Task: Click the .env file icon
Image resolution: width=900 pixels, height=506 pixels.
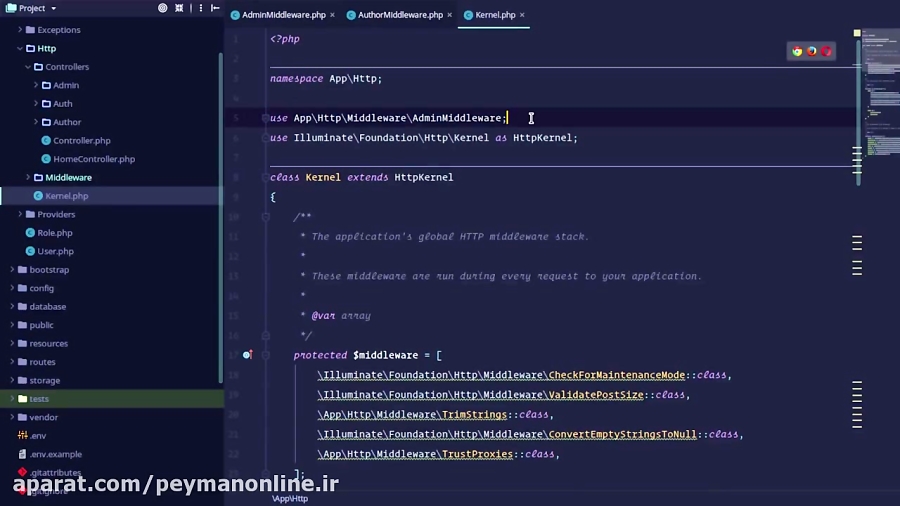Action: (22, 435)
